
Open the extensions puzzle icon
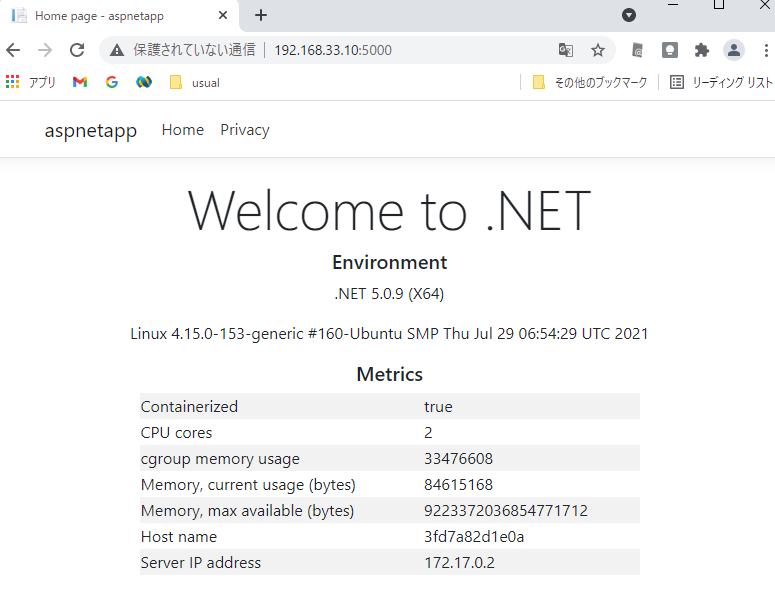(701, 50)
